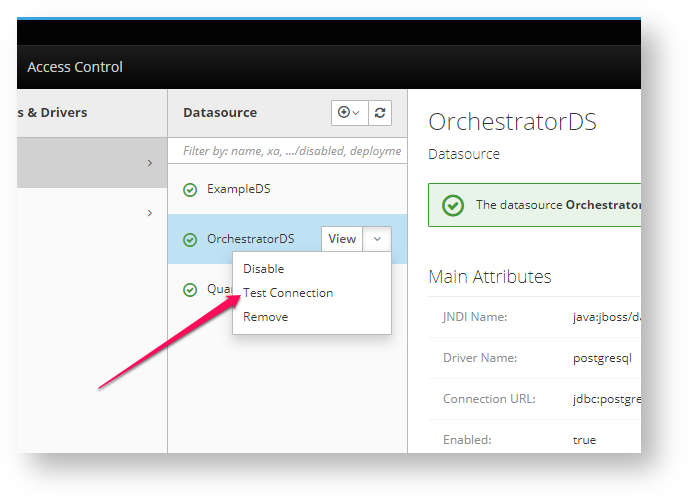Click the Connection URL attribute label
The image size is (689, 501).
pos(489,399)
